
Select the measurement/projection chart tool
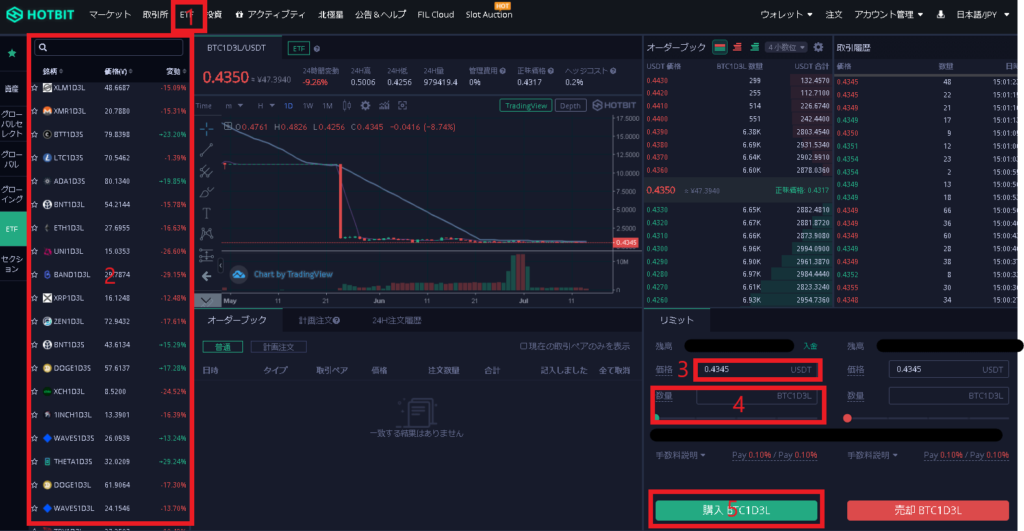(x=206, y=255)
